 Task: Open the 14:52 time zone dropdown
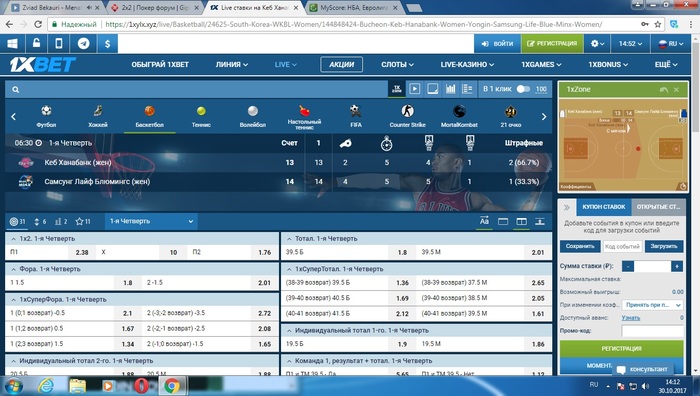coord(630,44)
